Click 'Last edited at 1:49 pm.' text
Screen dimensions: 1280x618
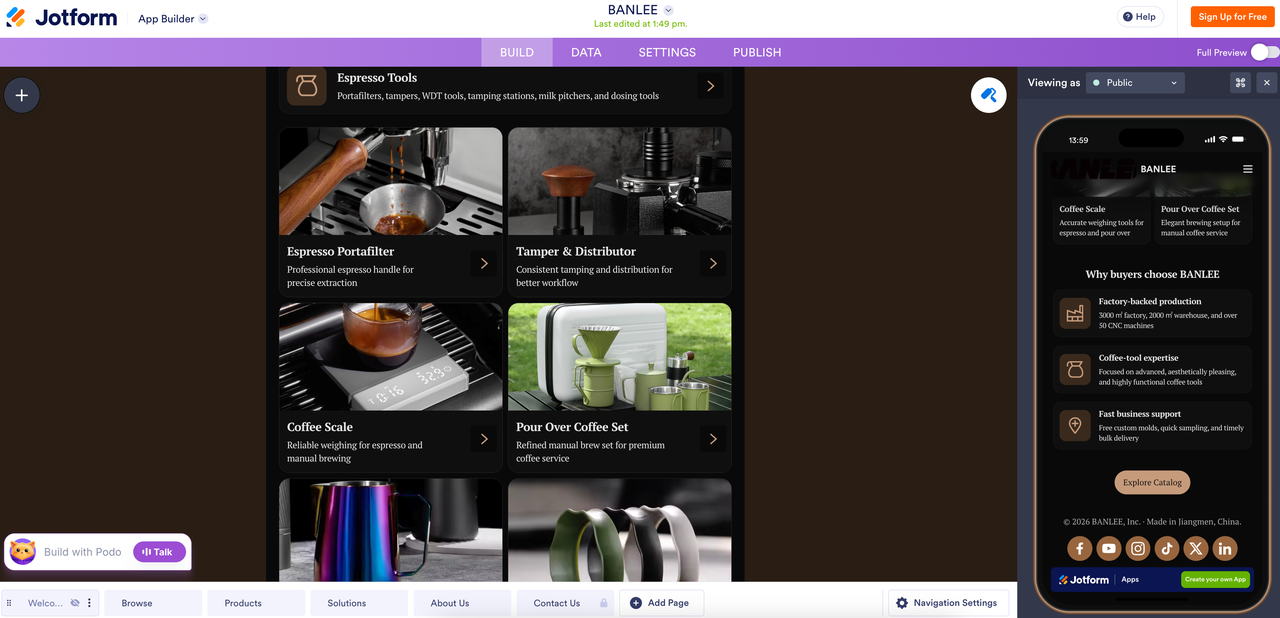pos(640,24)
